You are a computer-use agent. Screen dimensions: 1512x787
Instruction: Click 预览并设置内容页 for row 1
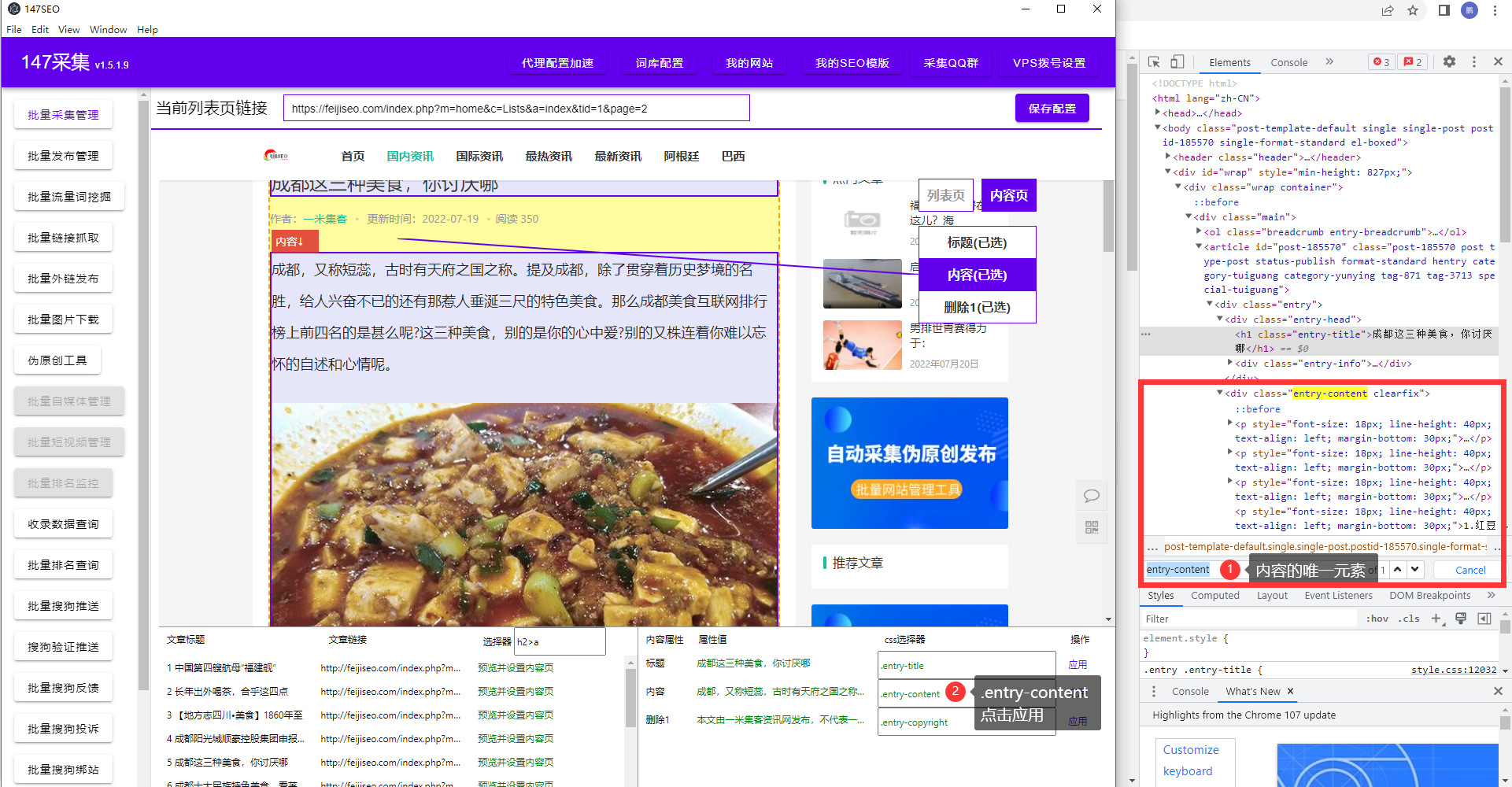516,667
